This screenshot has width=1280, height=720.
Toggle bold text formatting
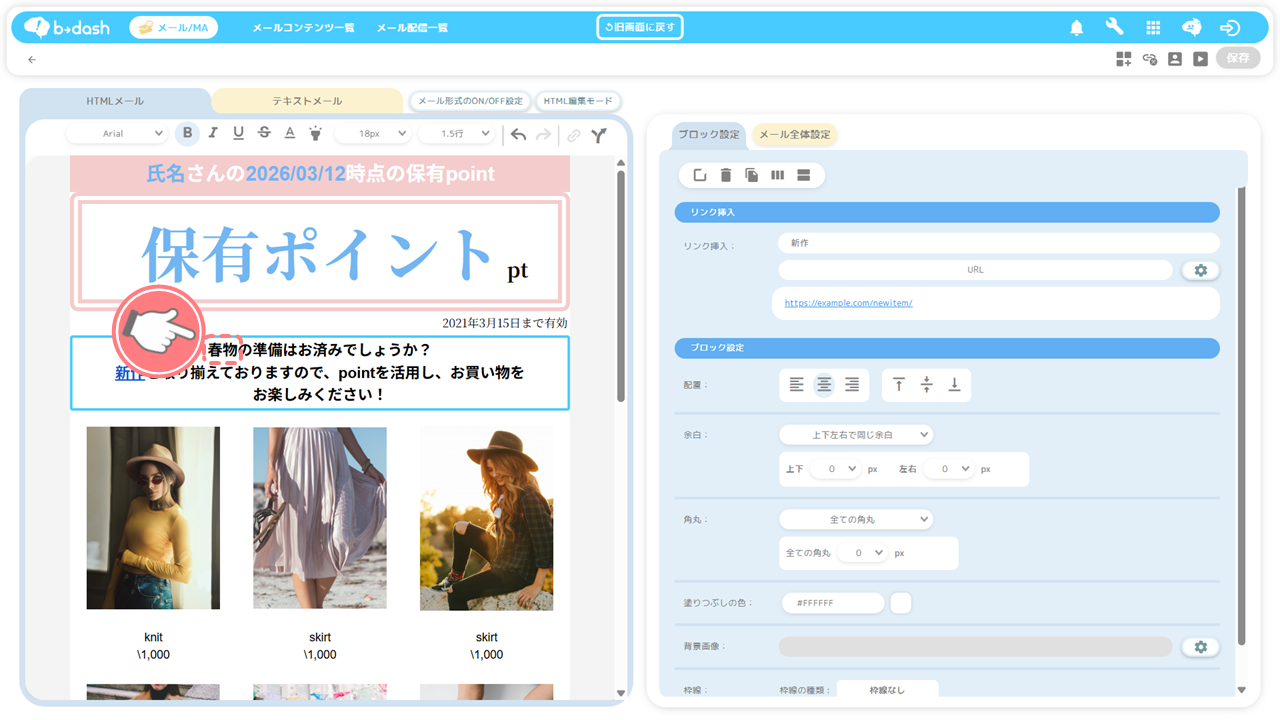coord(187,134)
